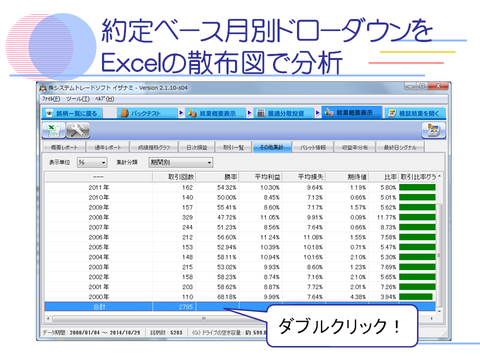Select the 2003年 row label
Viewport: 480px width, 360px height.
[99, 267]
